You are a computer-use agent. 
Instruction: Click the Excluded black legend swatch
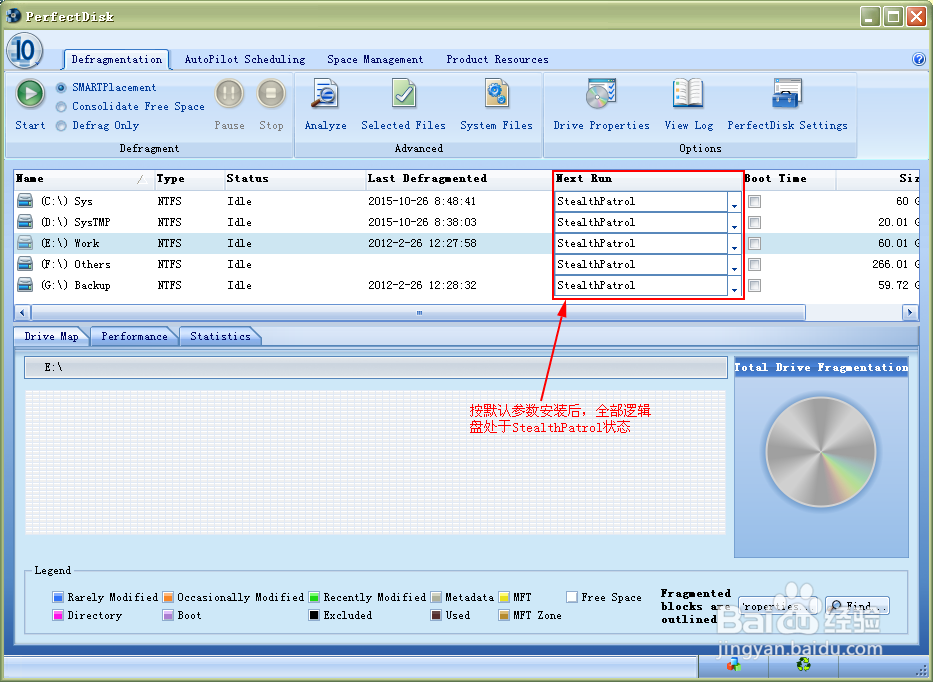pos(314,615)
